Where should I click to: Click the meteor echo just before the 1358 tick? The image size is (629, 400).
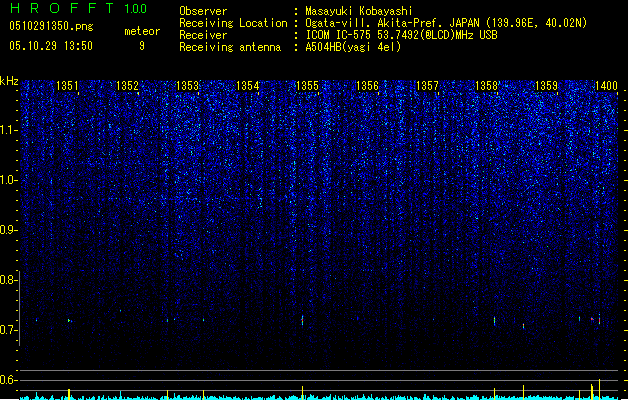(x=495, y=321)
